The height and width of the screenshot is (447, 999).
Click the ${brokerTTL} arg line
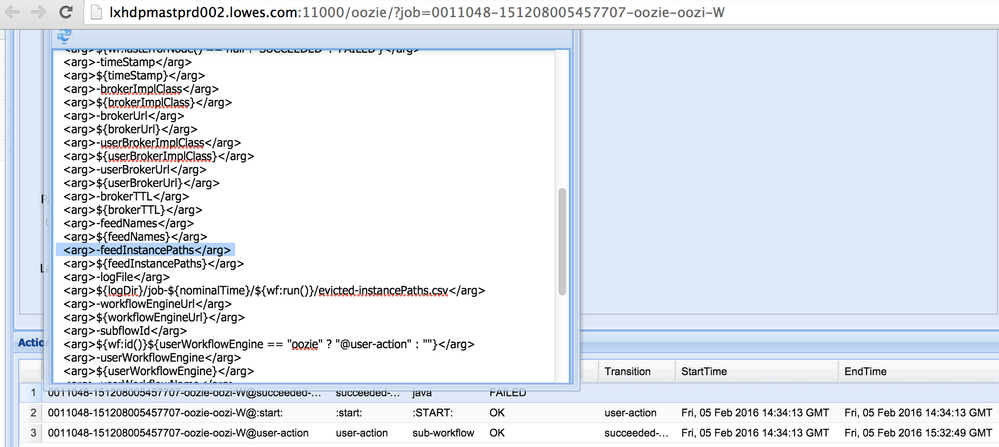[x=133, y=209]
